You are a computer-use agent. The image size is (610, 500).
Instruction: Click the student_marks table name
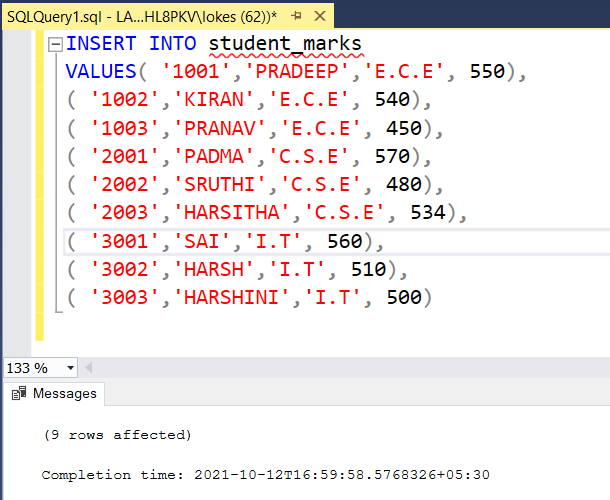click(x=285, y=43)
